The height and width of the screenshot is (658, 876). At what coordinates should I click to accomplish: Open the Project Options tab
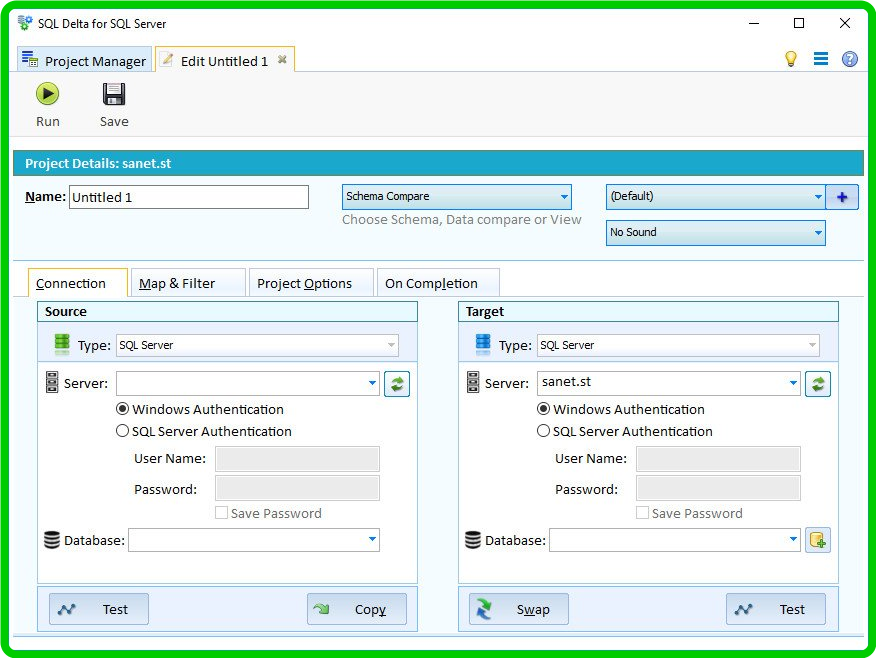coord(311,283)
